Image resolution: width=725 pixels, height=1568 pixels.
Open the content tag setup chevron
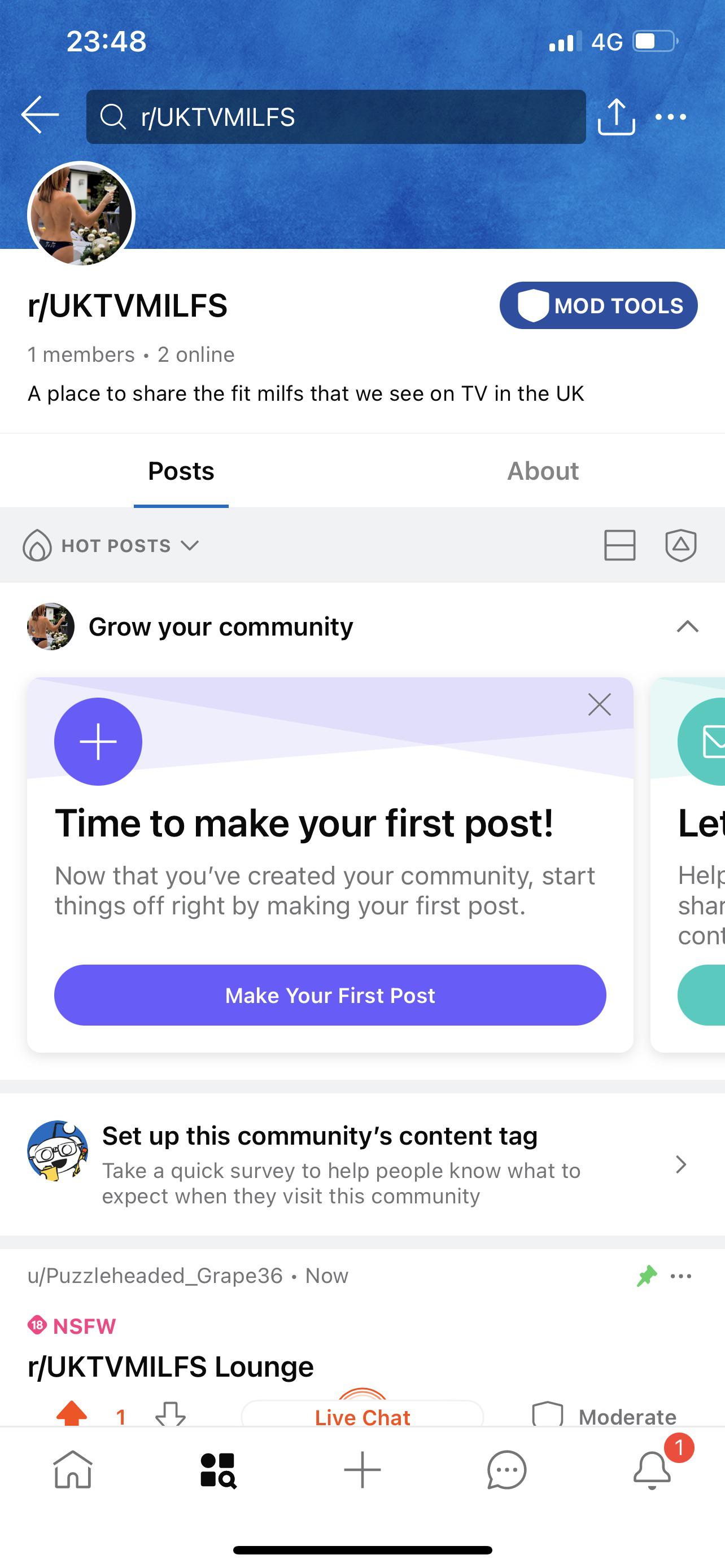point(681,1164)
